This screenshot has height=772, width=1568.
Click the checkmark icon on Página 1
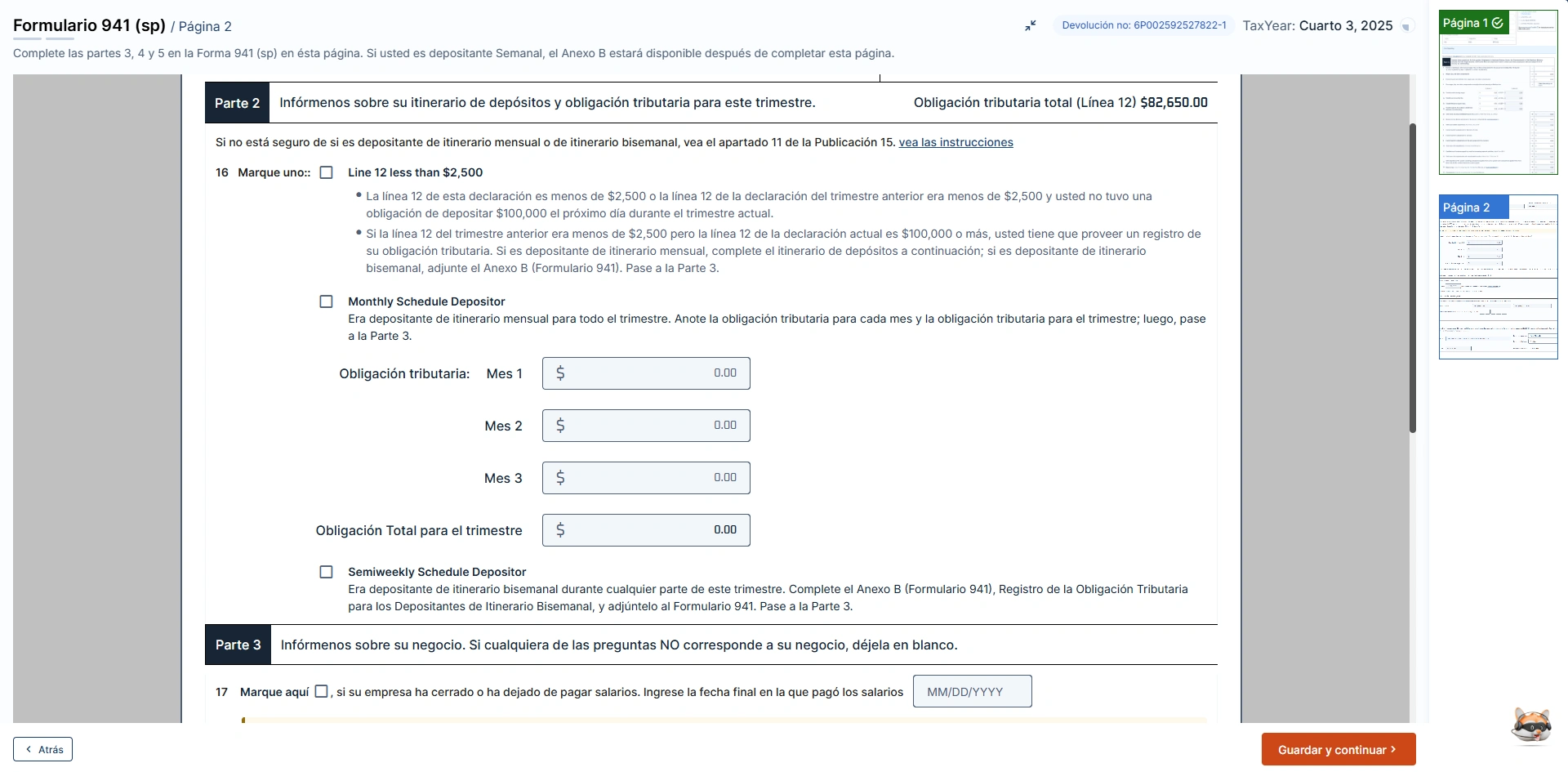(1497, 23)
